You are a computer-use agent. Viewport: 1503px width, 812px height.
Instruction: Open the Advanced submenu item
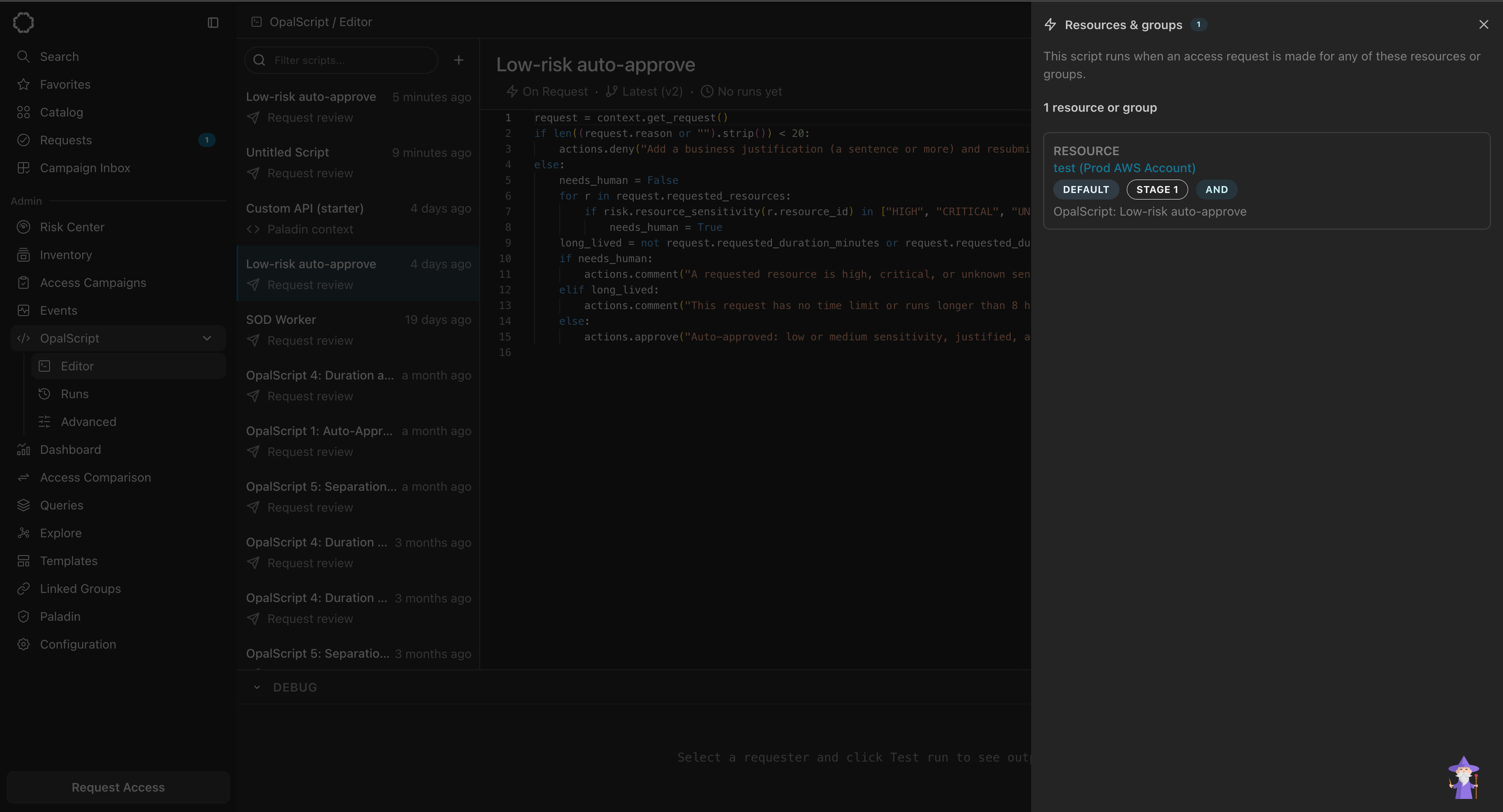128,422
